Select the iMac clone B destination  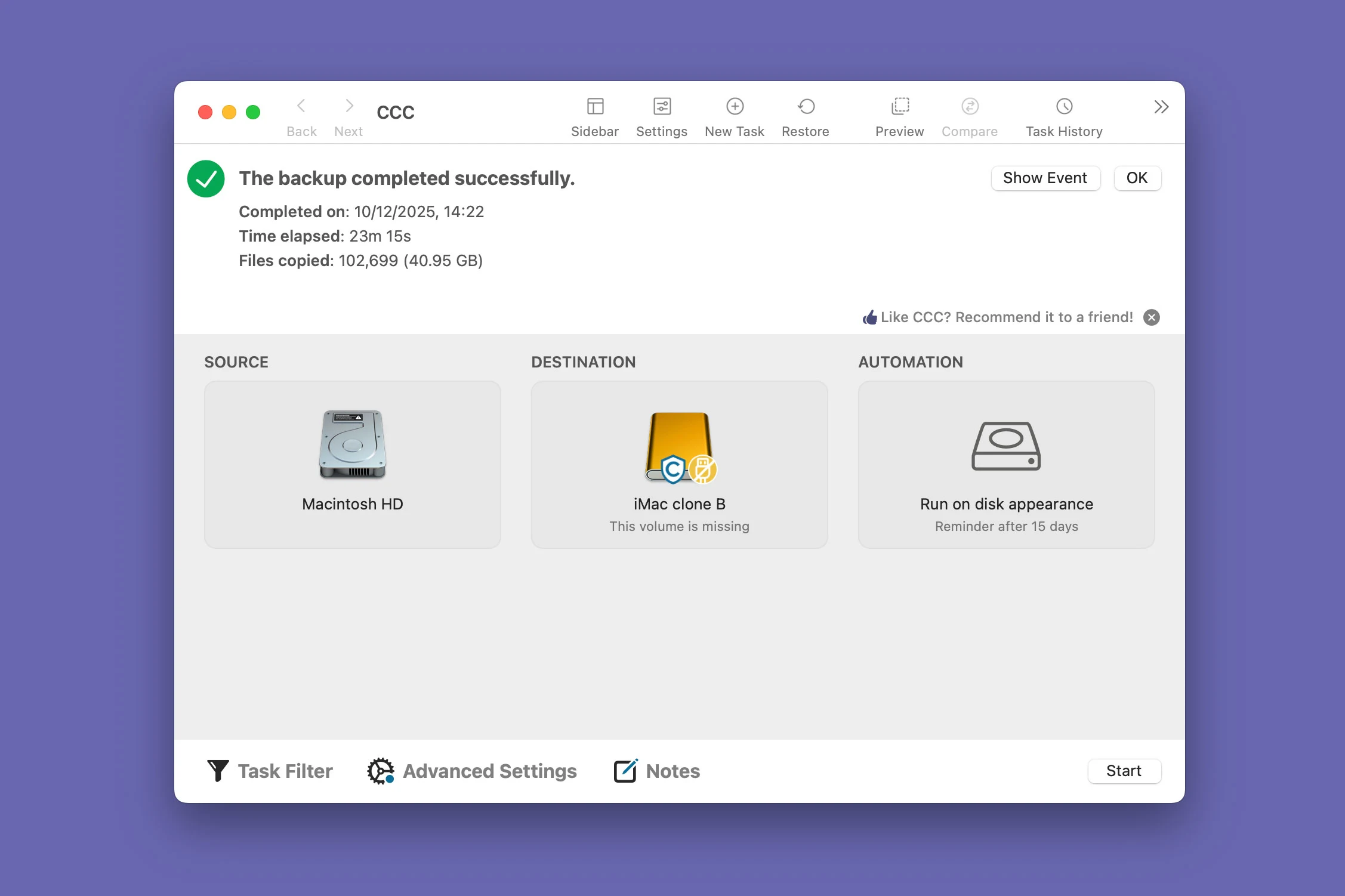tap(680, 465)
